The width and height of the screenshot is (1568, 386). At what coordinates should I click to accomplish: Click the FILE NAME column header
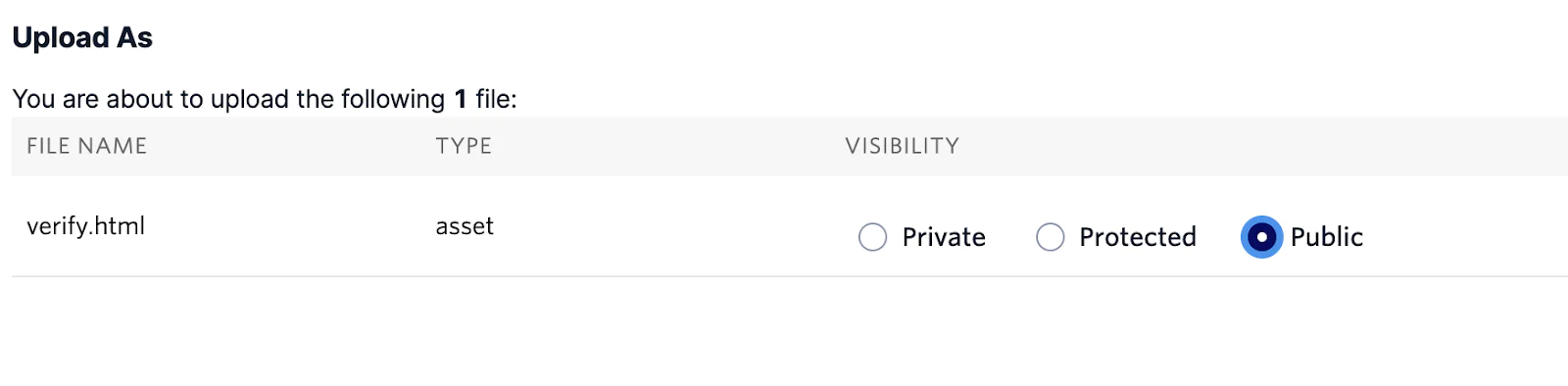click(86, 146)
